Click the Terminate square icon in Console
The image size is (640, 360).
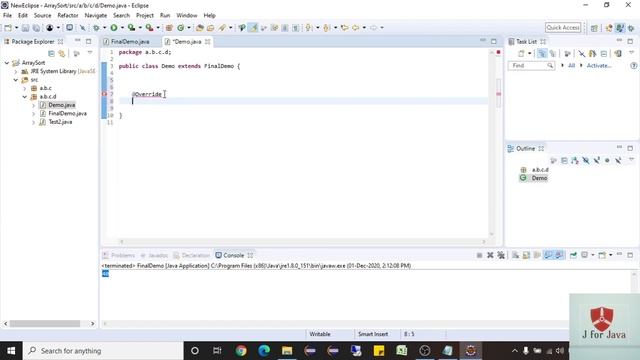tap(479, 255)
